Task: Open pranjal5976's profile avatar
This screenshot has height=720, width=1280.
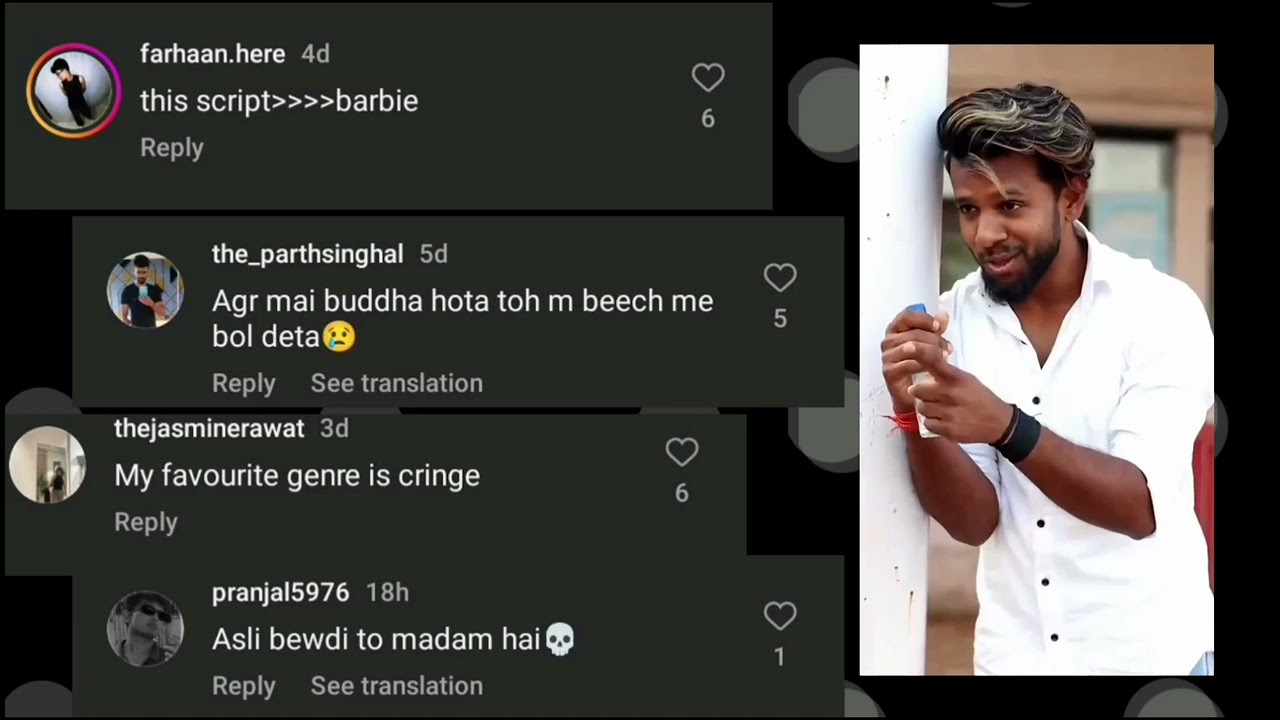Action: click(x=145, y=628)
